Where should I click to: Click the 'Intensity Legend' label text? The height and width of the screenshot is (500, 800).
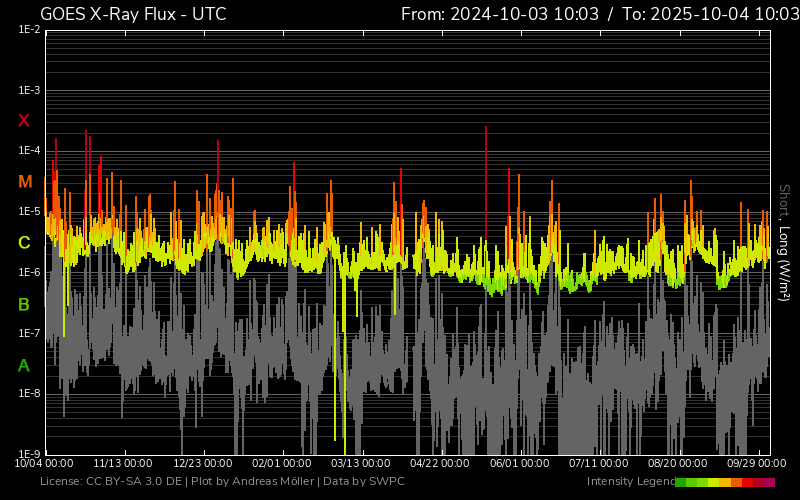pos(629,482)
